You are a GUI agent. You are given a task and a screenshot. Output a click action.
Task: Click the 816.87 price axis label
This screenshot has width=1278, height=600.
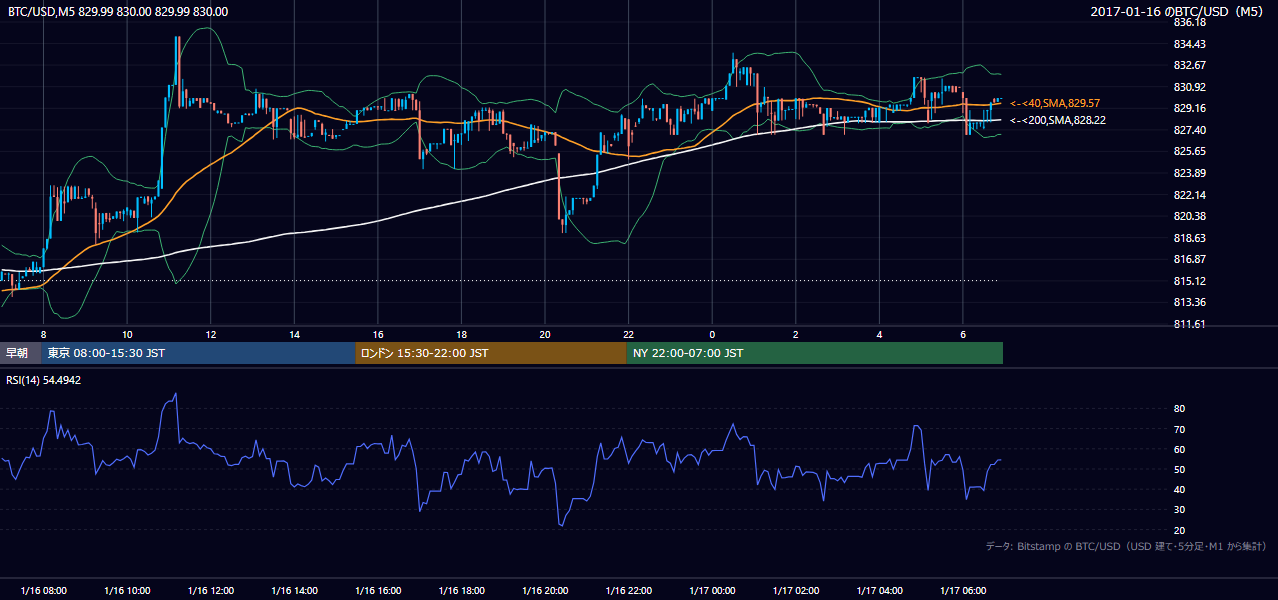coord(1189,259)
